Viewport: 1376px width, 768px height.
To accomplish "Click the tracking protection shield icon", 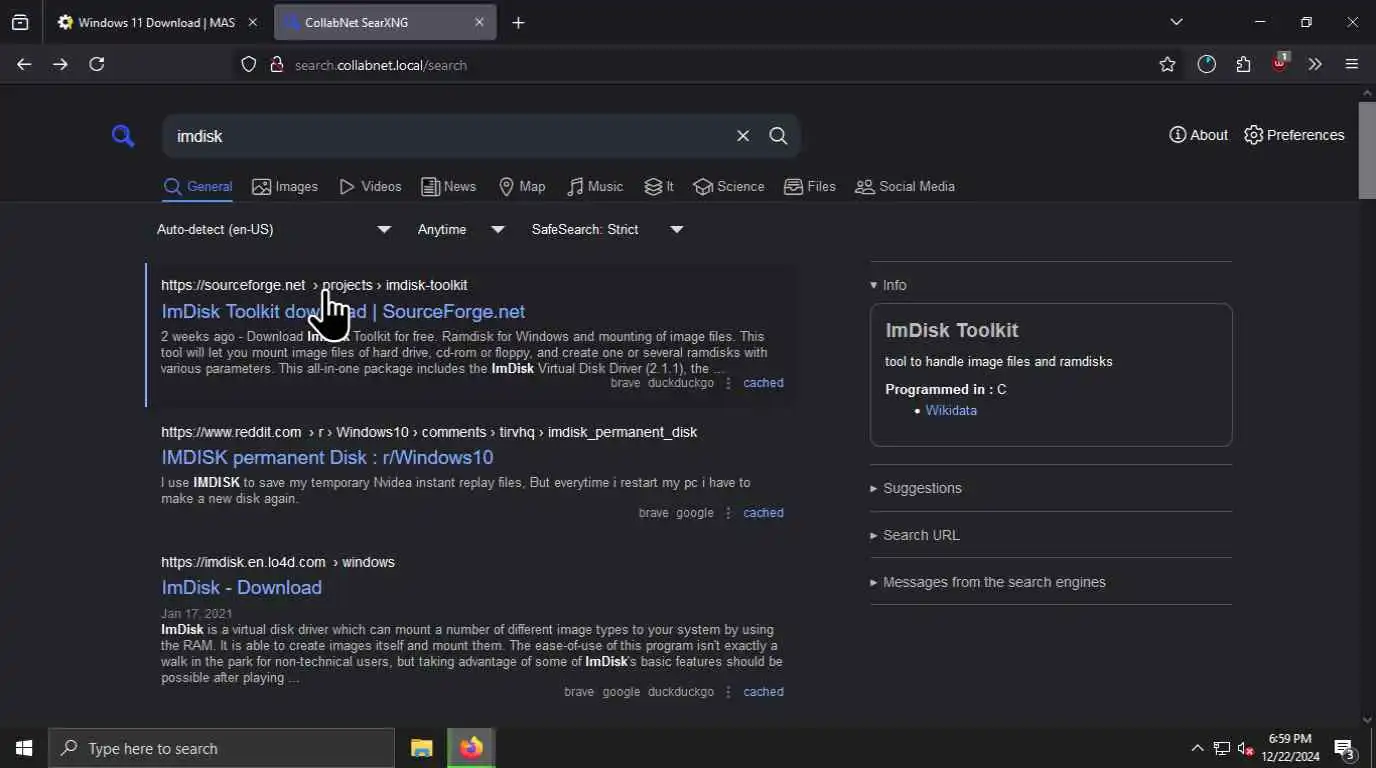I will point(249,65).
